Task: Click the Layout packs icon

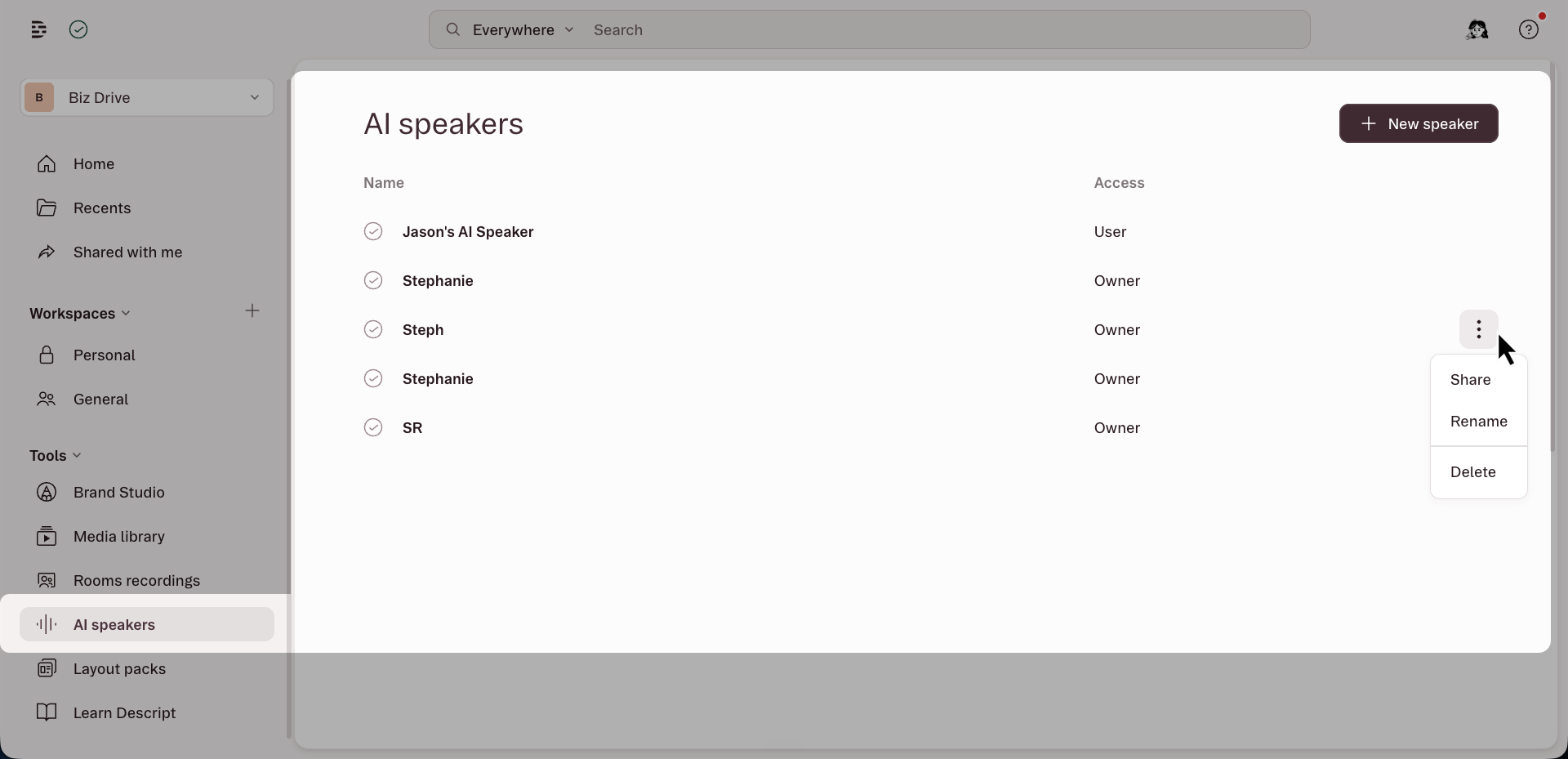Action: tap(47, 668)
